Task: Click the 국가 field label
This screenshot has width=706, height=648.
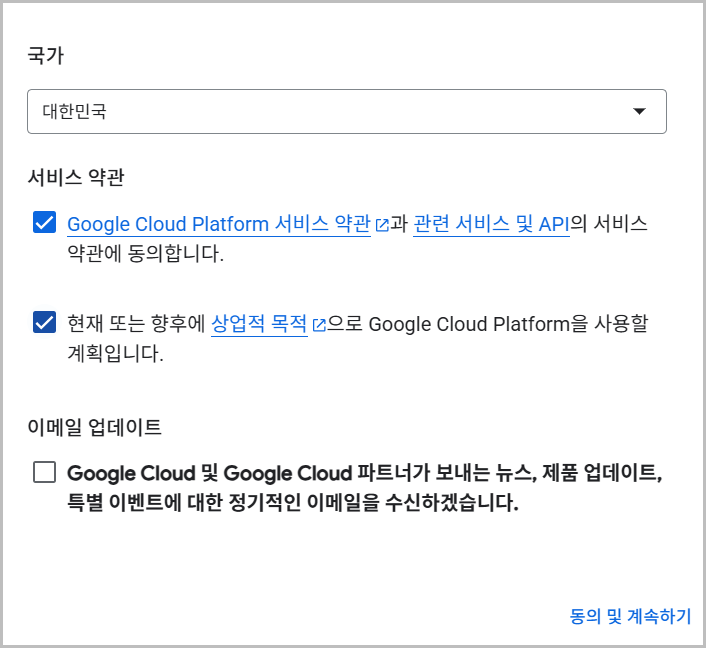Action: (46, 55)
